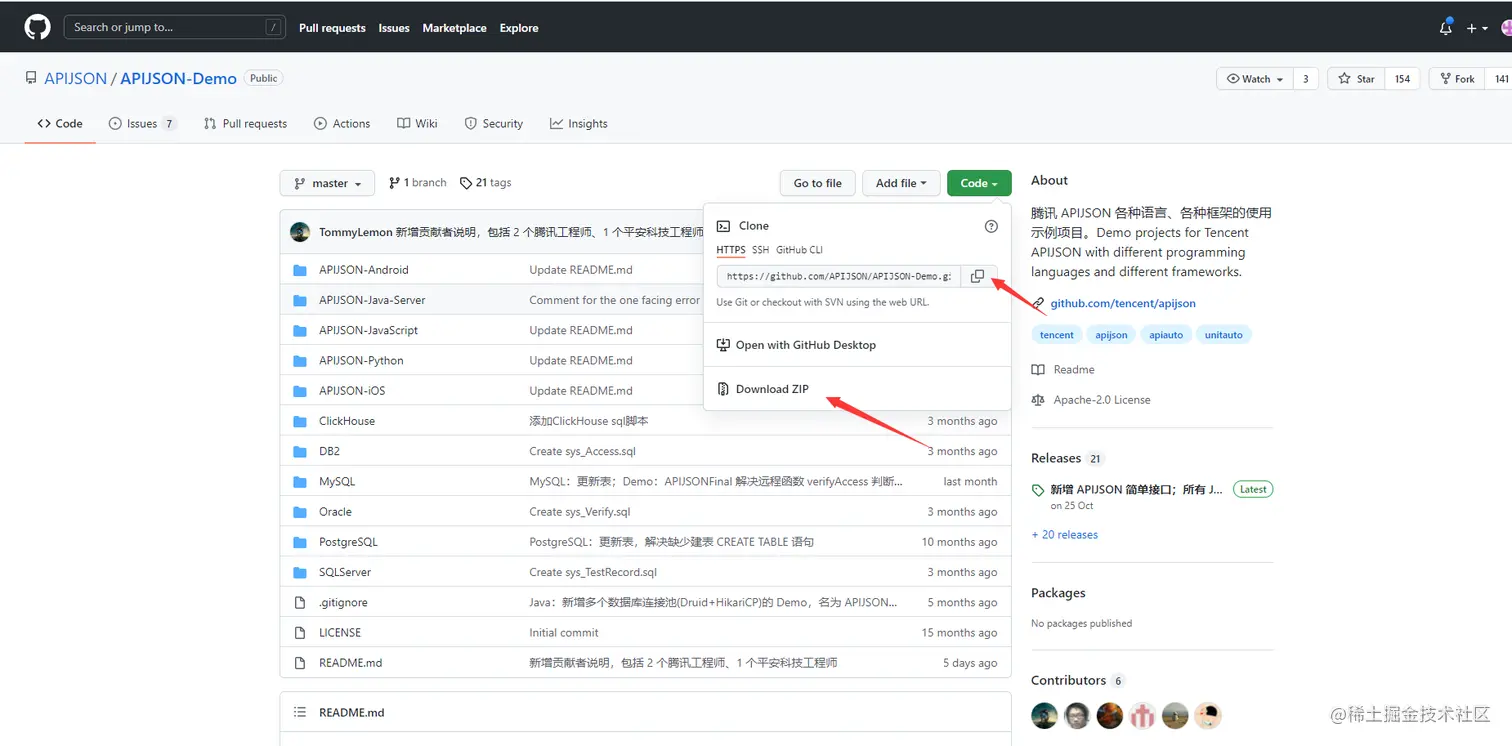This screenshot has width=1512, height=746.
Task: Focus the Search or jump to field
Action: point(174,27)
